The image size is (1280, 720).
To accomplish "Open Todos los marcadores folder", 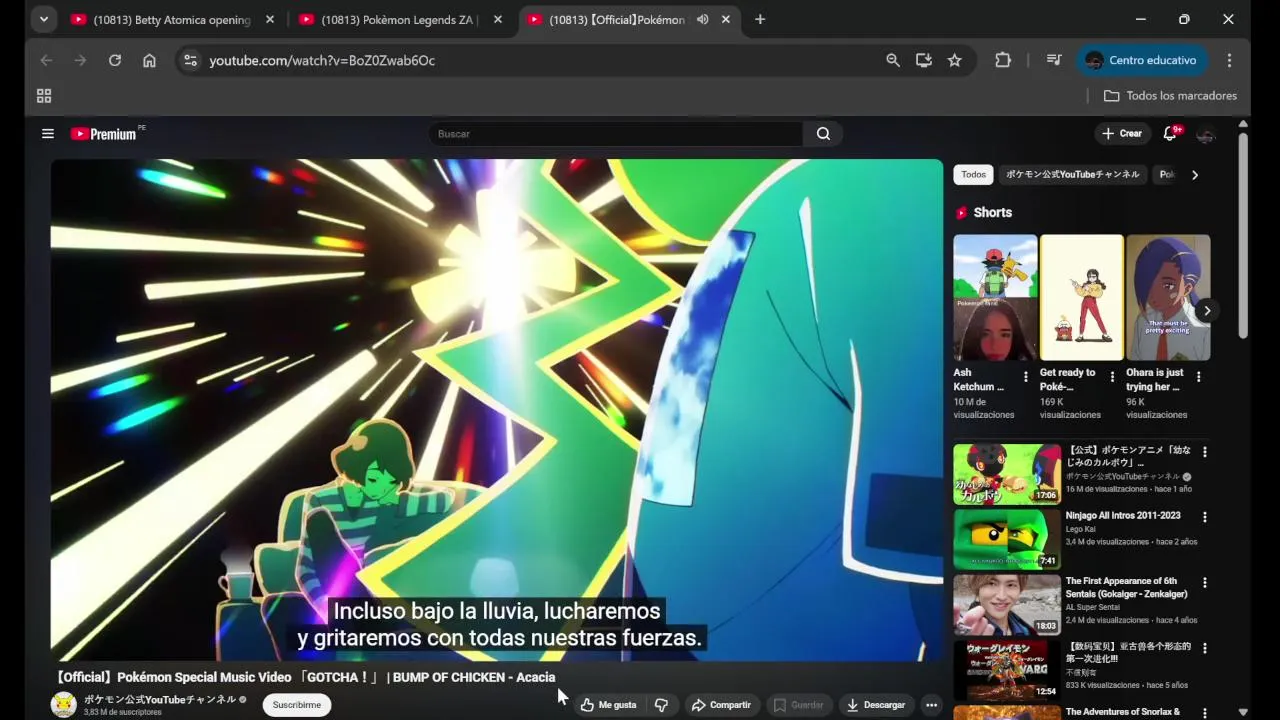I will [1170, 96].
